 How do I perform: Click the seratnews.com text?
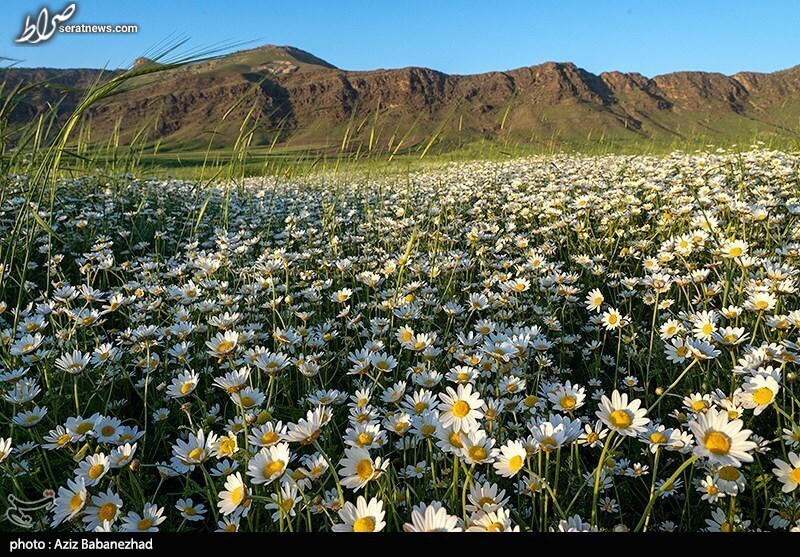coord(98,29)
